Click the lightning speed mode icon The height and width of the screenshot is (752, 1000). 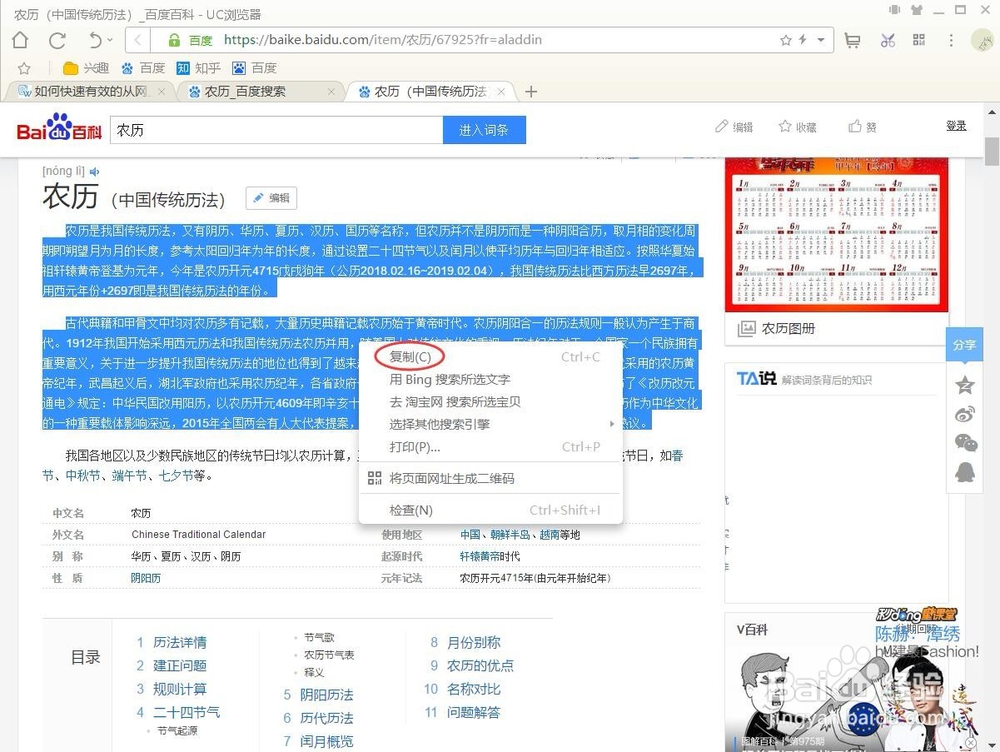pyautogui.click(x=803, y=40)
